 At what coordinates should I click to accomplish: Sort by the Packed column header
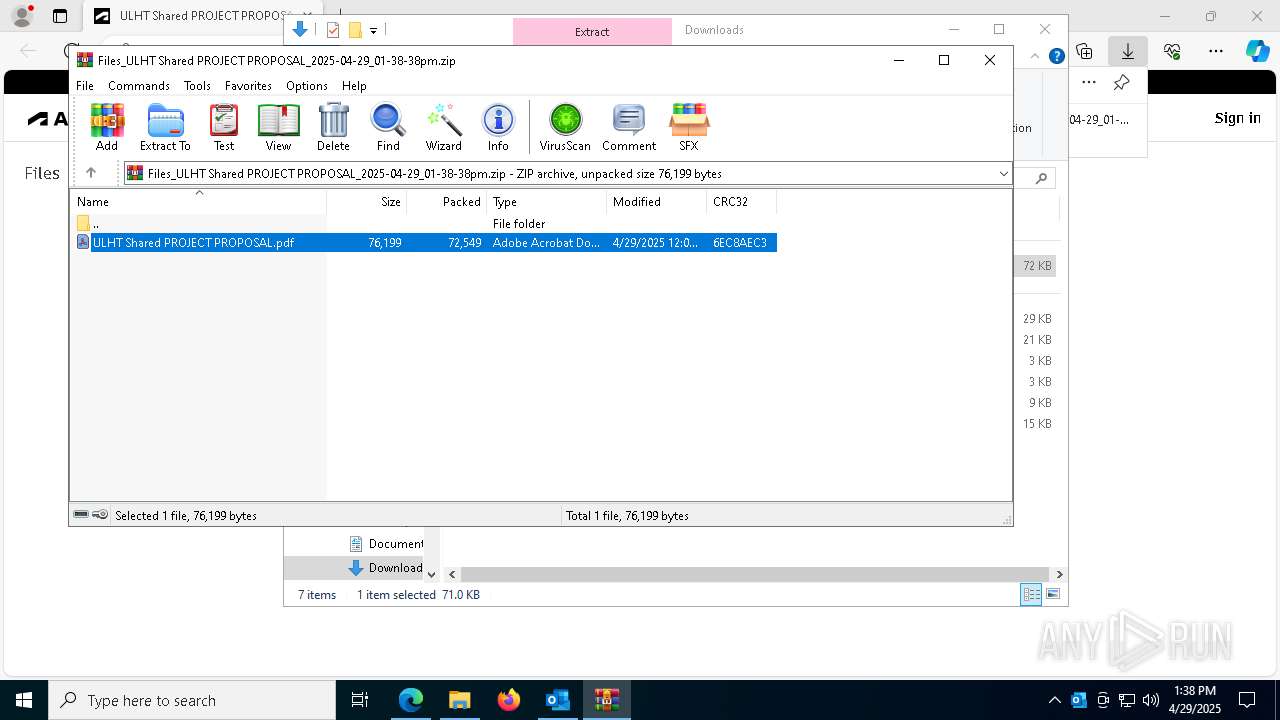(447, 202)
